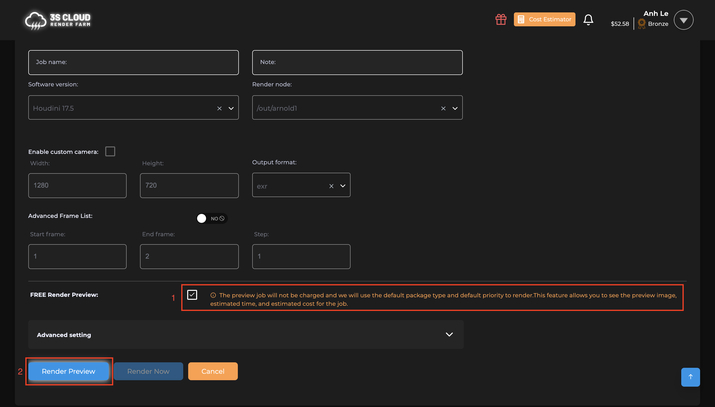Focus the Job name field
Screen dimensions: 715x407
coord(133,62)
